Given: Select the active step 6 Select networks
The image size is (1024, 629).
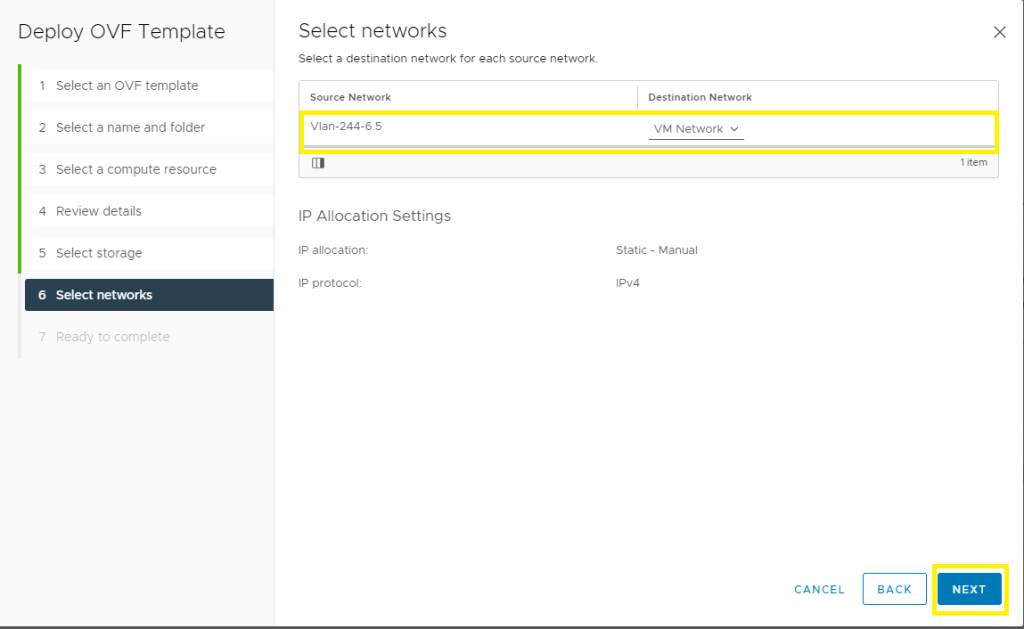Looking at the screenshot, I should point(104,295).
